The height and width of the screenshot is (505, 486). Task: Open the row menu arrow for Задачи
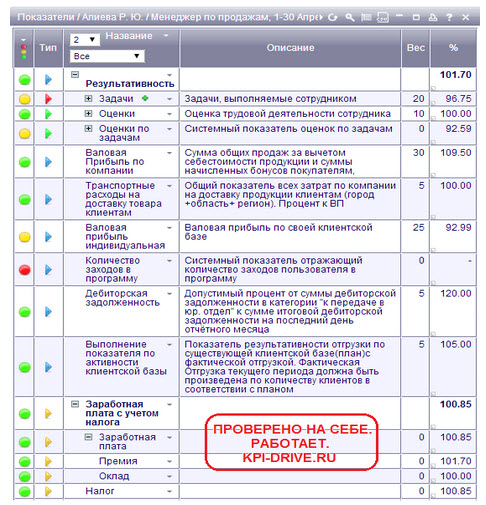[x=169, y=99]
